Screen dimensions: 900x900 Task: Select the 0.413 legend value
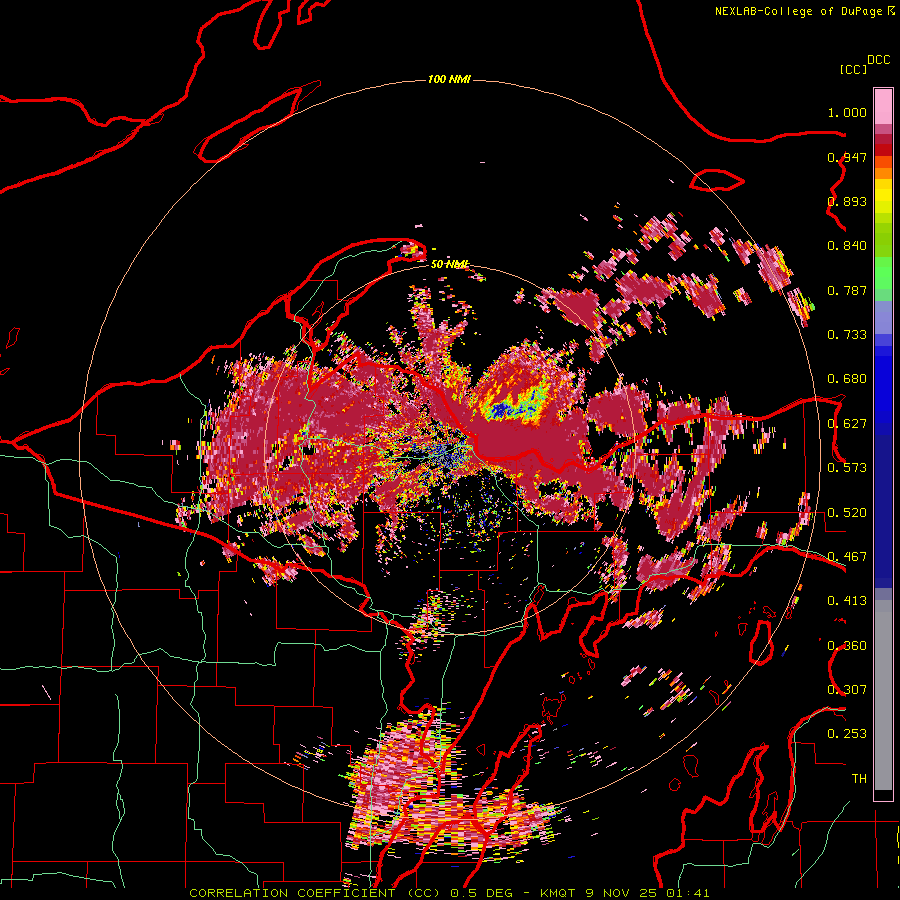[x=847, y=601]
